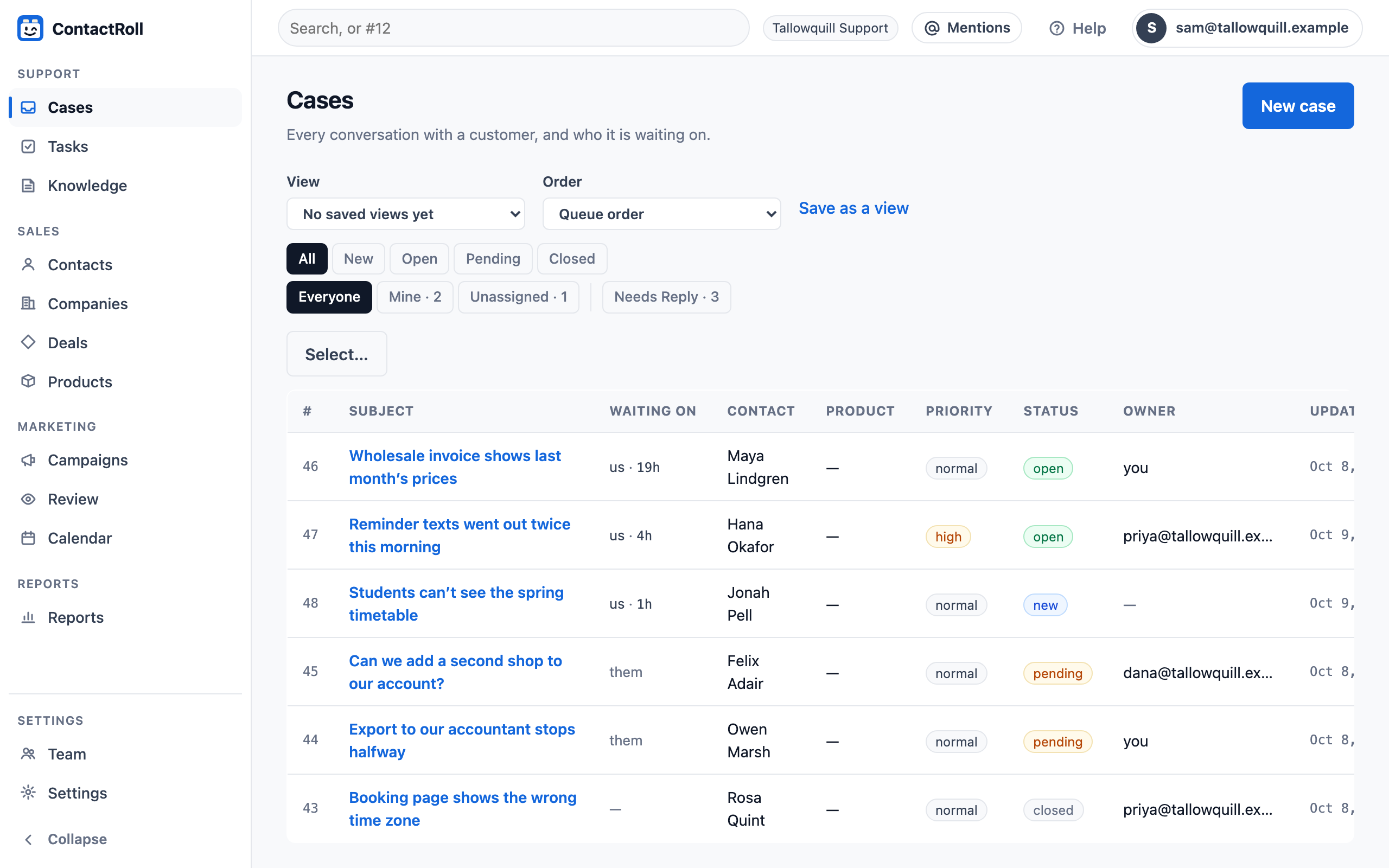The image size is (1389, 868).
Task: Open Contacts via its person icon
Action: tap(28, 265)
